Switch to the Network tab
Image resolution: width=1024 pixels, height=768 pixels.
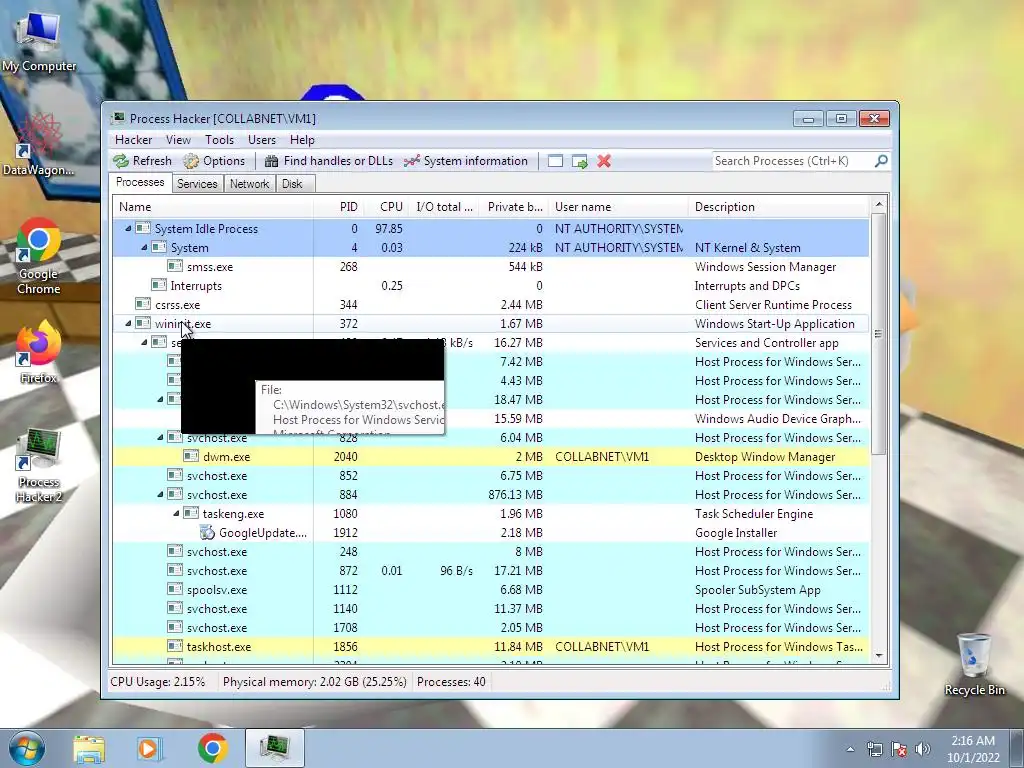tap(249, 184)
